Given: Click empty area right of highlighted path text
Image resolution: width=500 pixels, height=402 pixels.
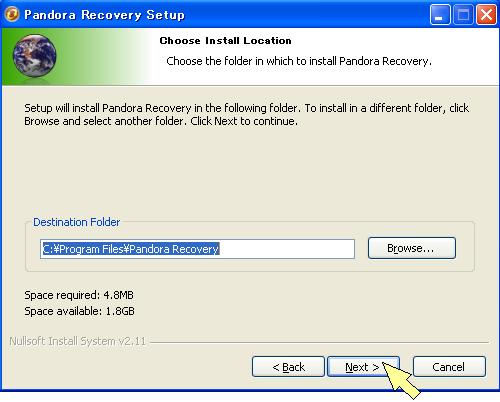Looking at the screenshot, I should (x=287, y=249).
